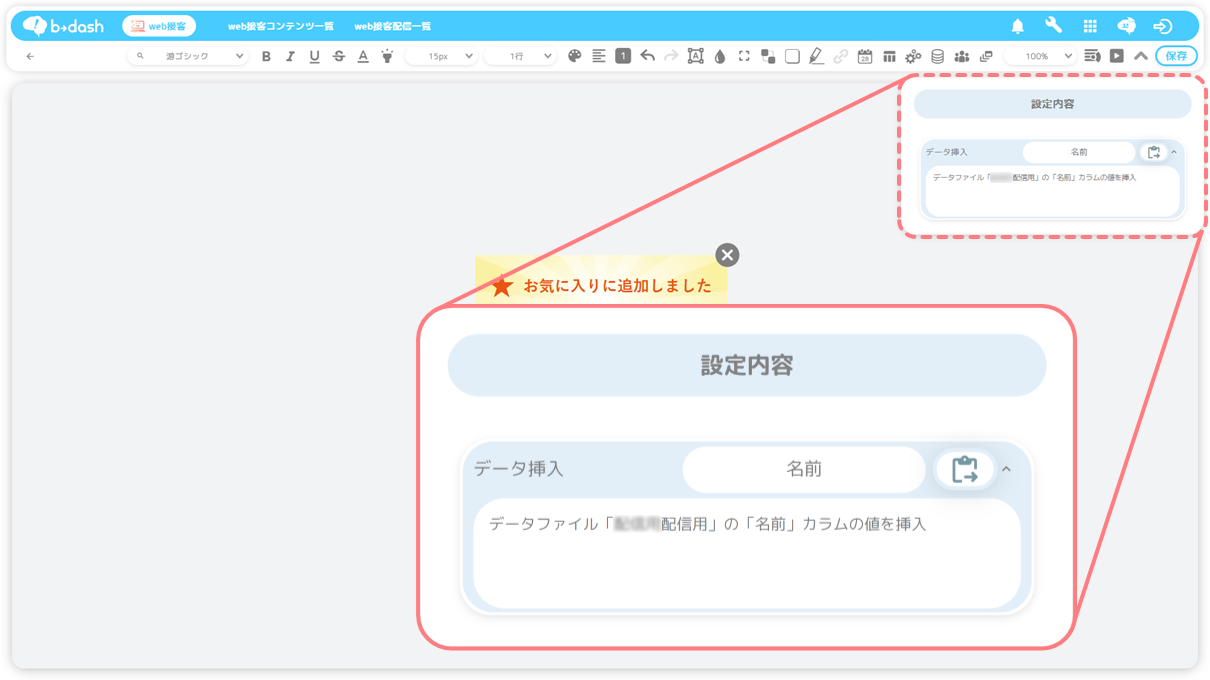Click the 名前 field in settings panel
The width and height of the screenshot is (1210, 680).
tap(1078, 152)
